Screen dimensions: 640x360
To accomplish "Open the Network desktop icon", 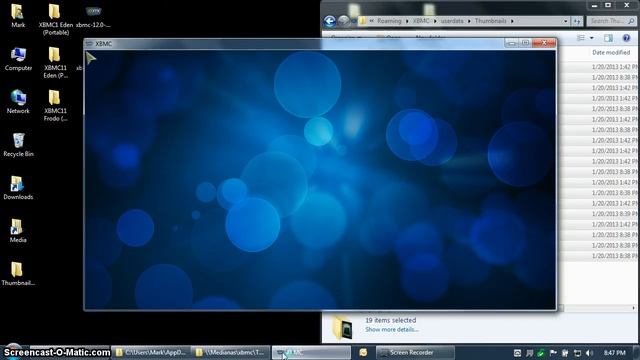I will [18, 102].
